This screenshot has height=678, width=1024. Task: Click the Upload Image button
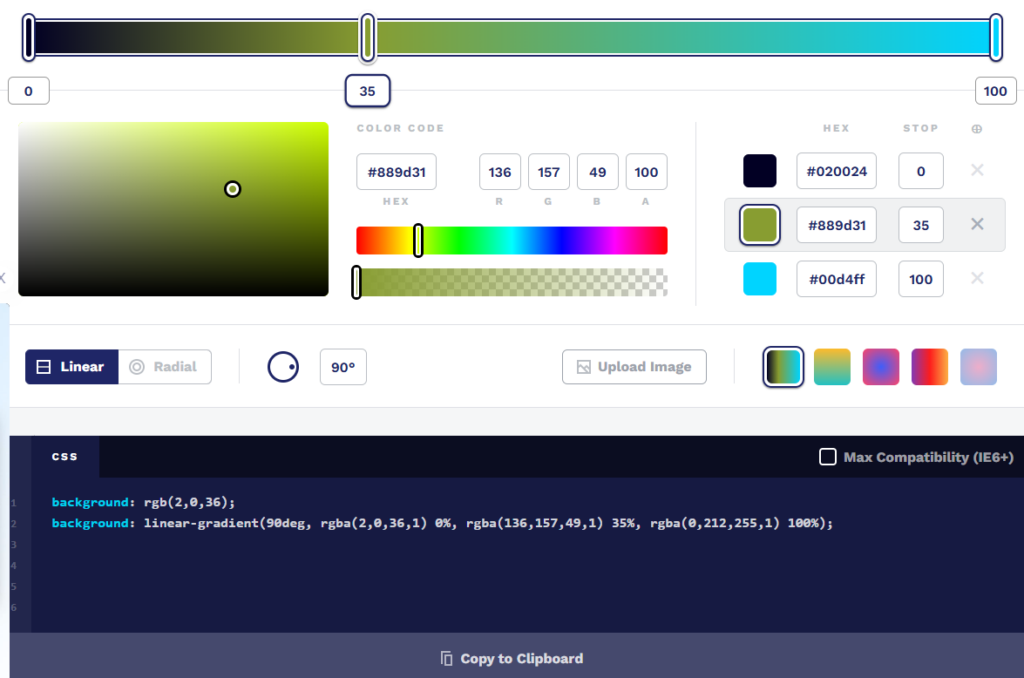(x=634, y=367)
